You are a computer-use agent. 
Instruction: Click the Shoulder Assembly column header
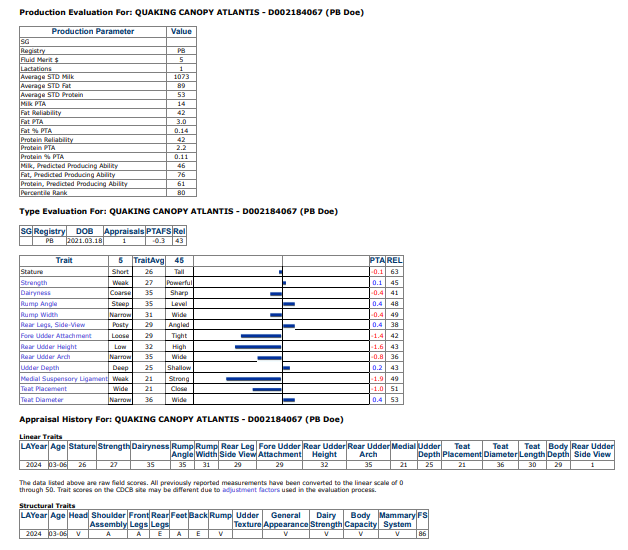point(108,520)
